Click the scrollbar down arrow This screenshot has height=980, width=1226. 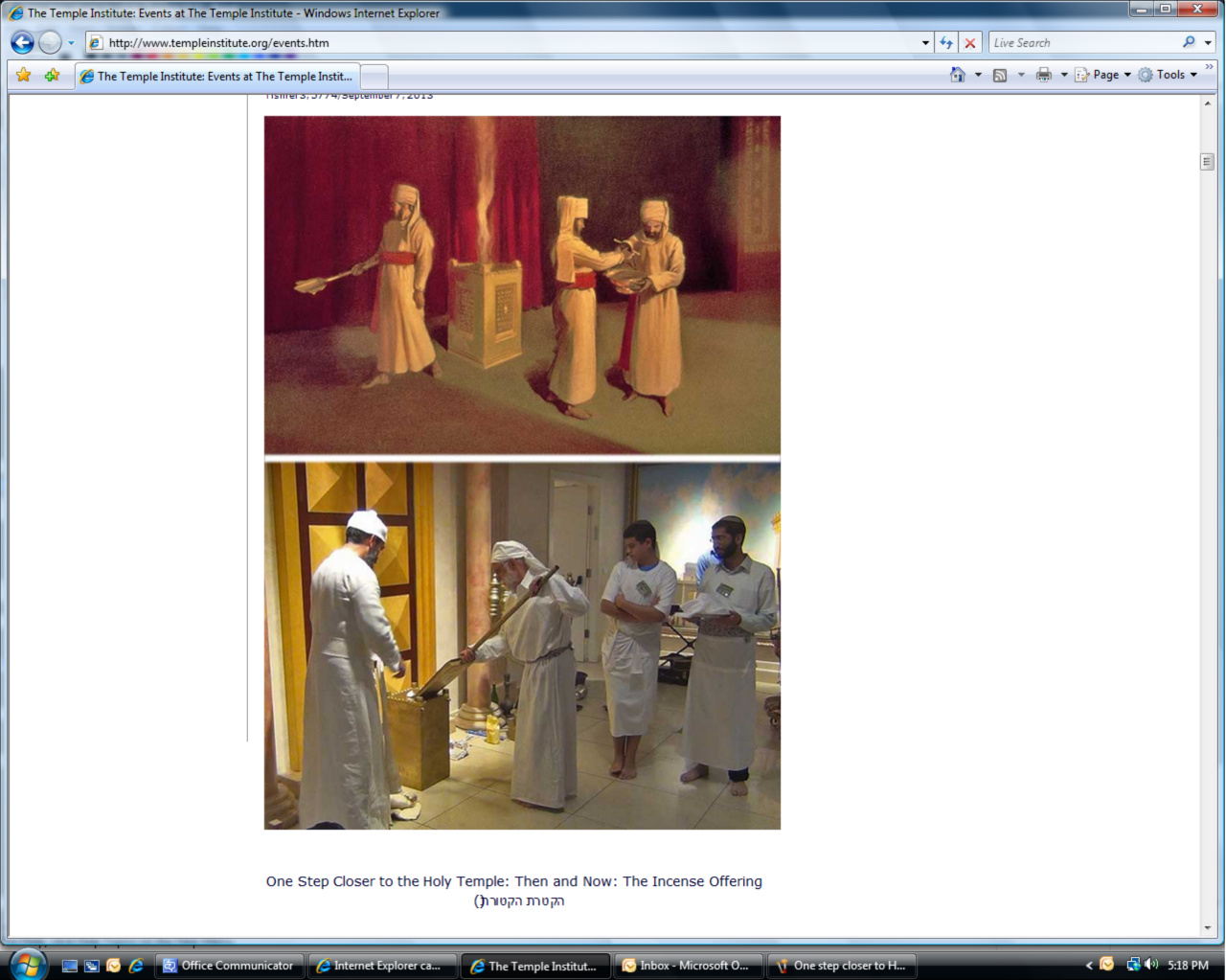click(x=1208, y=928)
